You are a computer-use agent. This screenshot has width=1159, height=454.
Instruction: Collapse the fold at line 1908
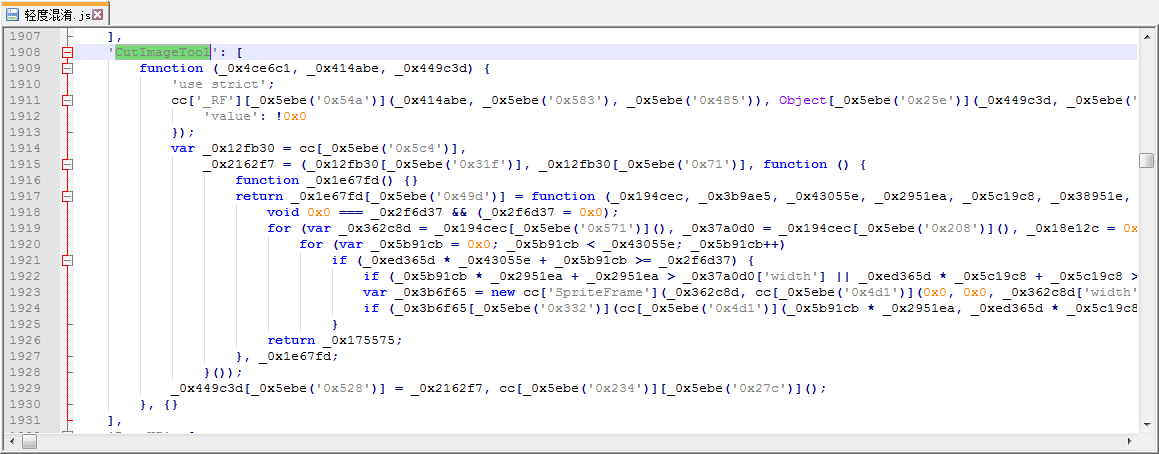click(x=68, y=52)
